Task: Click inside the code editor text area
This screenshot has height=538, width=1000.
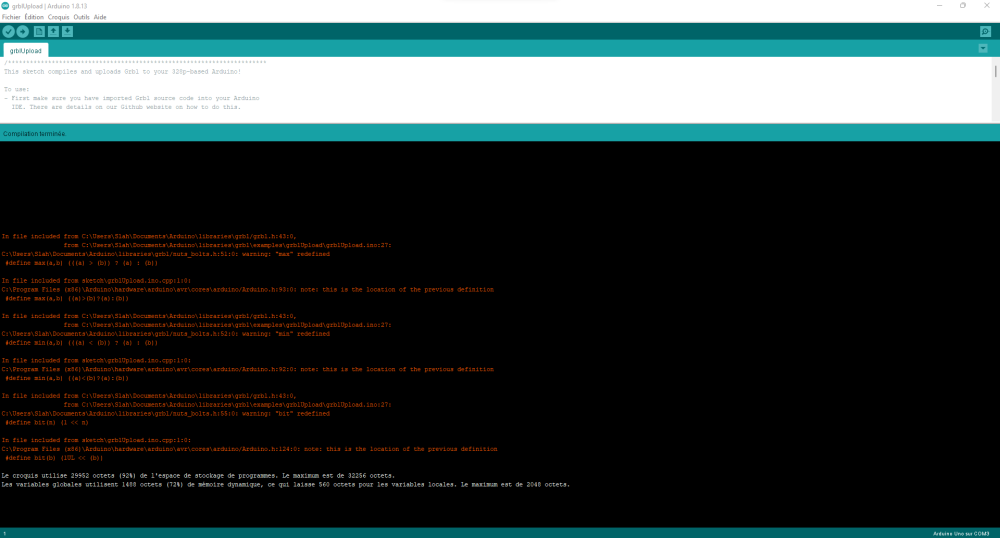Action: point(496,89)
